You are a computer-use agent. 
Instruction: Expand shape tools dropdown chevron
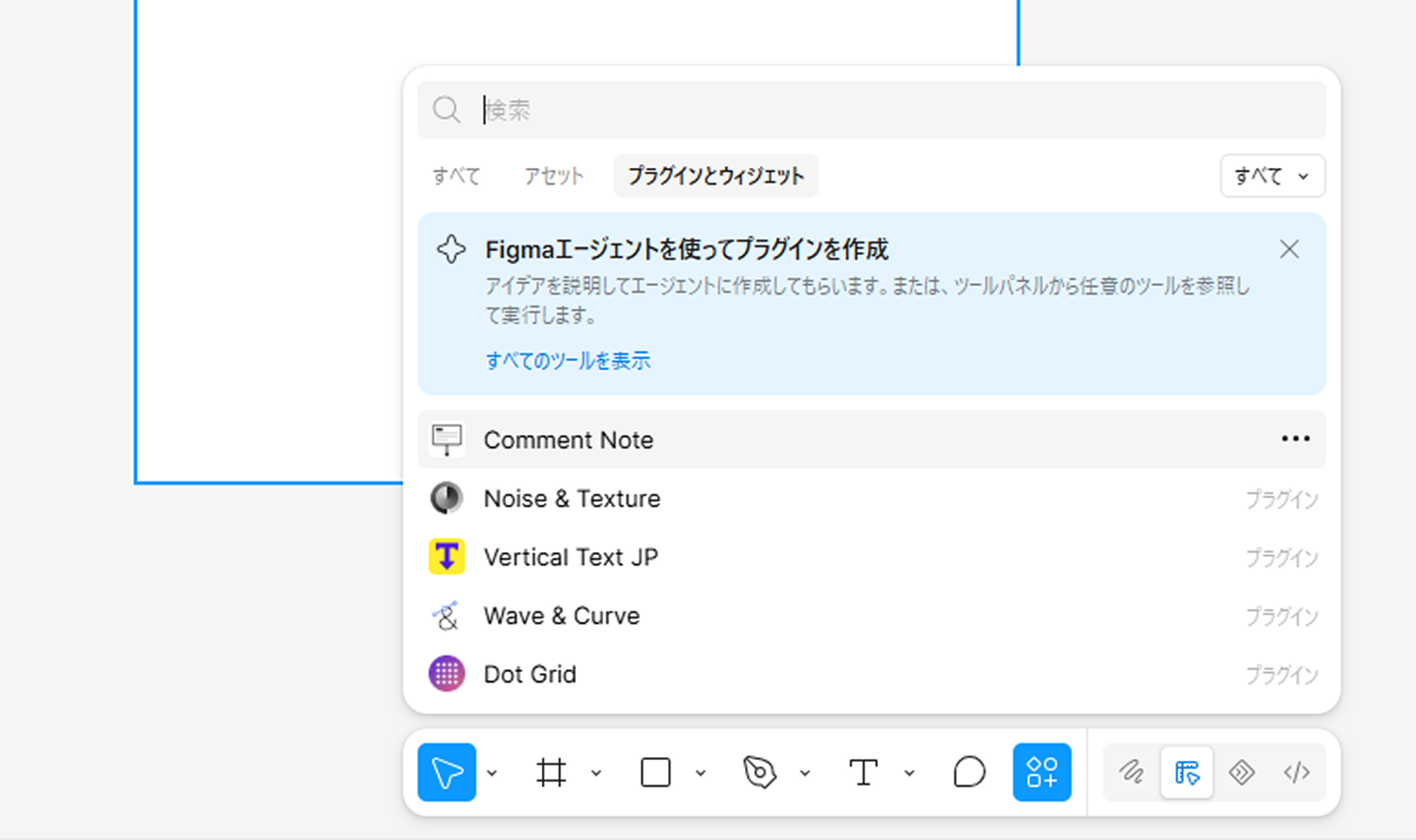(700, 773)
